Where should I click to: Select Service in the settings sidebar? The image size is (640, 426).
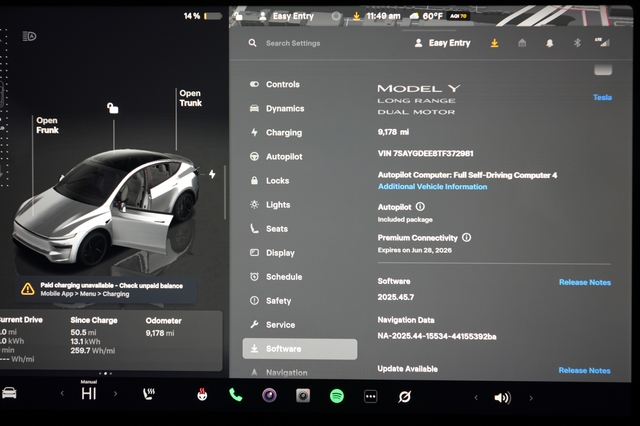[x=272, y=325]
